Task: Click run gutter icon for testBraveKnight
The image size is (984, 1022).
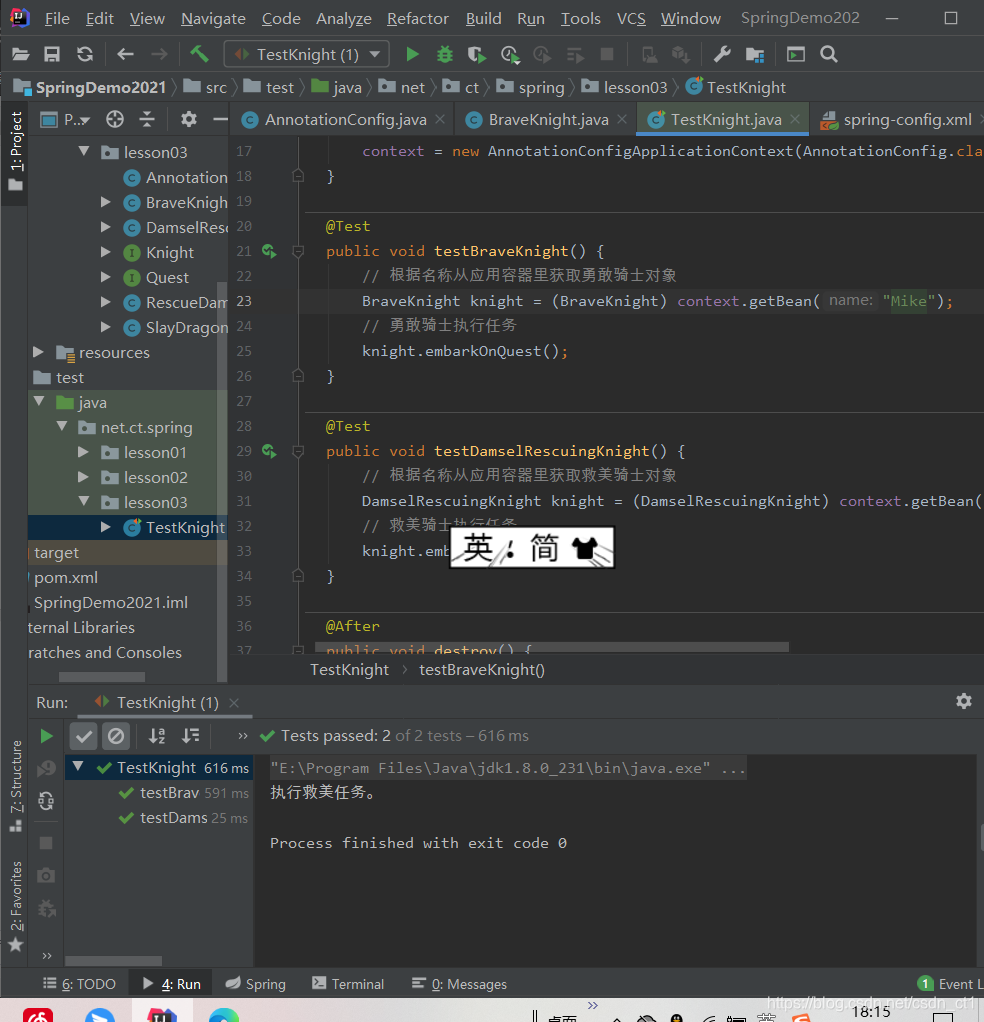Action: (269, 251)
